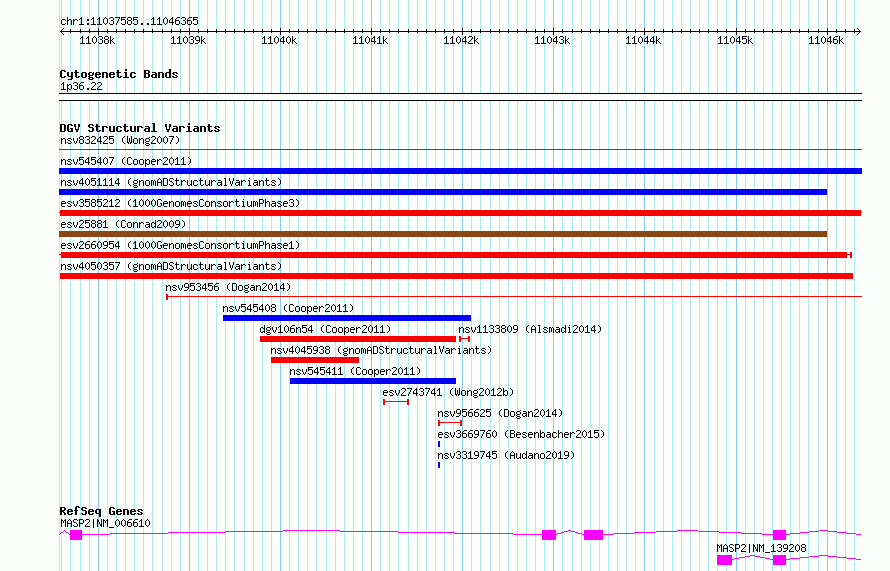Click the 11043k ruler tick label
This screenshot has width=890, height=571.
coord(552,40)
